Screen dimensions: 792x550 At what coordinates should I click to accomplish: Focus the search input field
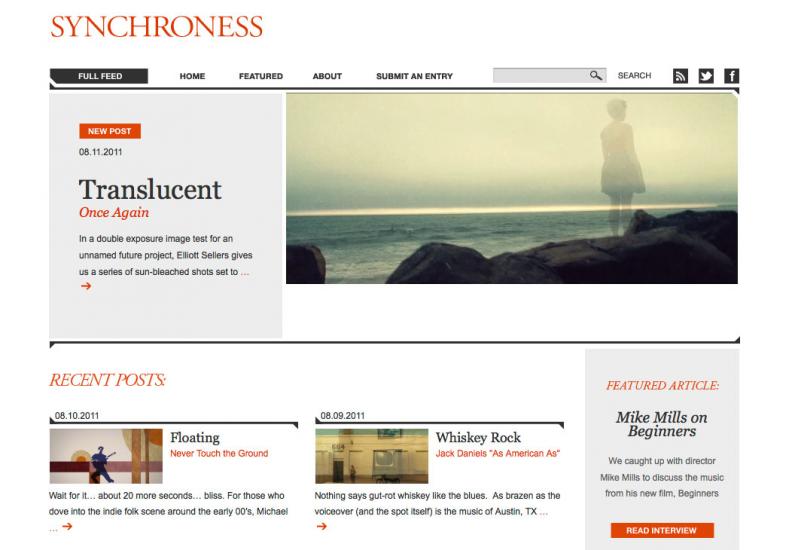pos(540,75)
